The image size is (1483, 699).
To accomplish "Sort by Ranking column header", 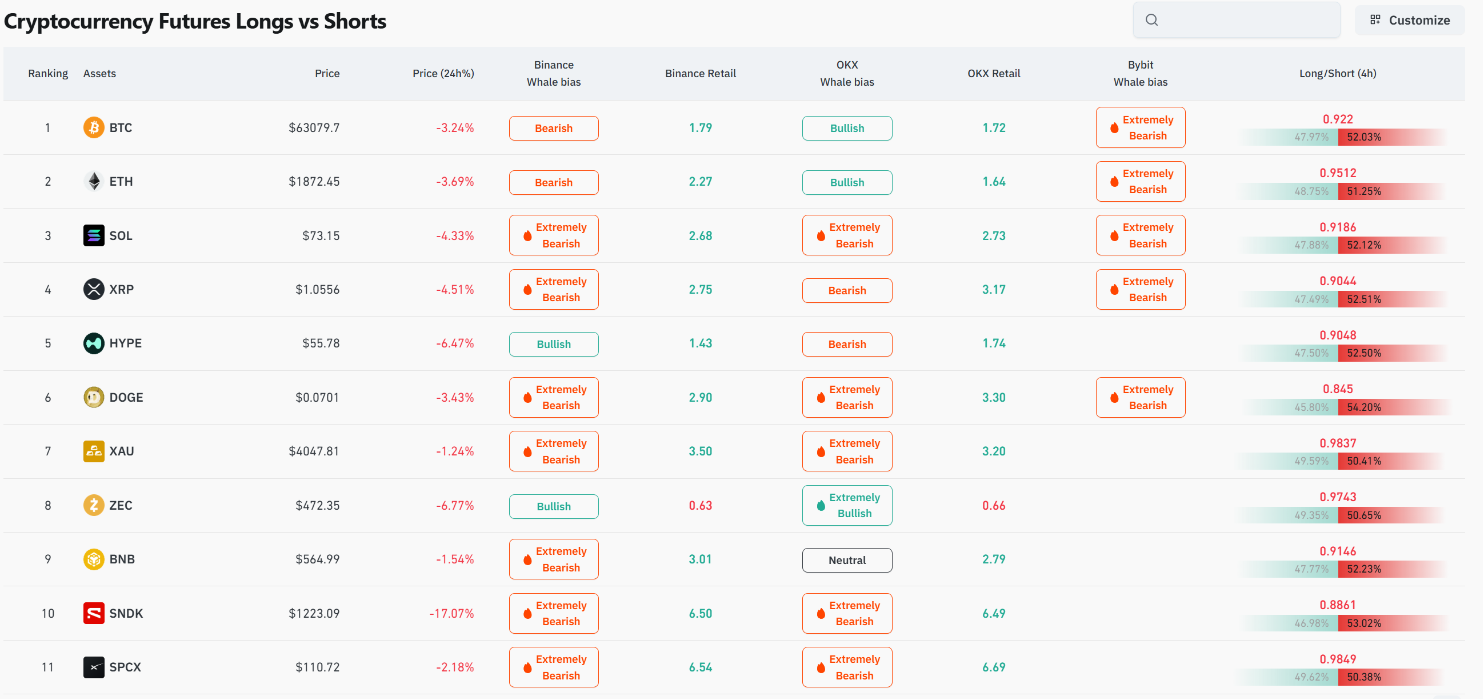I will pos(48,74).
